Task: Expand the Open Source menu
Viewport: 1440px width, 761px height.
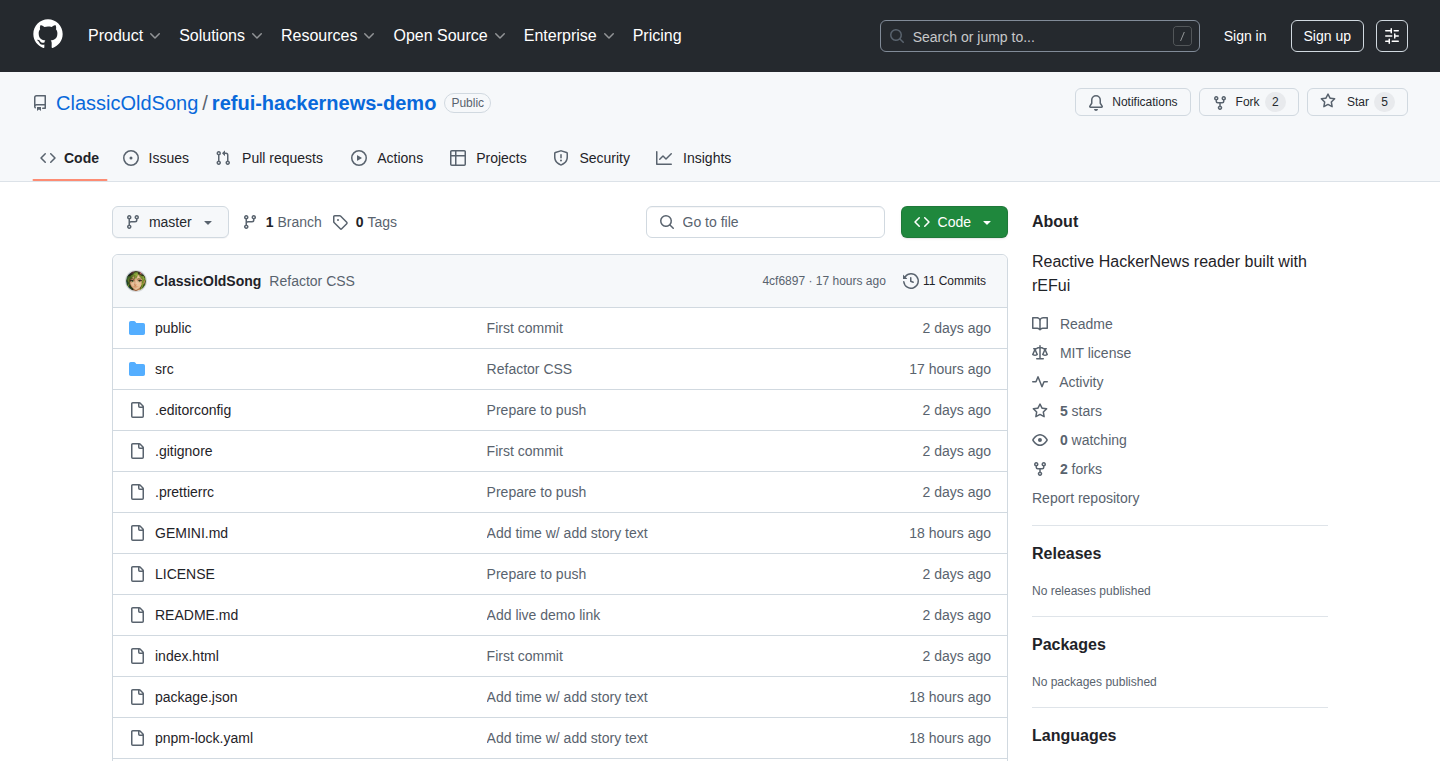Action: pyautogui.click(x=450, y=35)
